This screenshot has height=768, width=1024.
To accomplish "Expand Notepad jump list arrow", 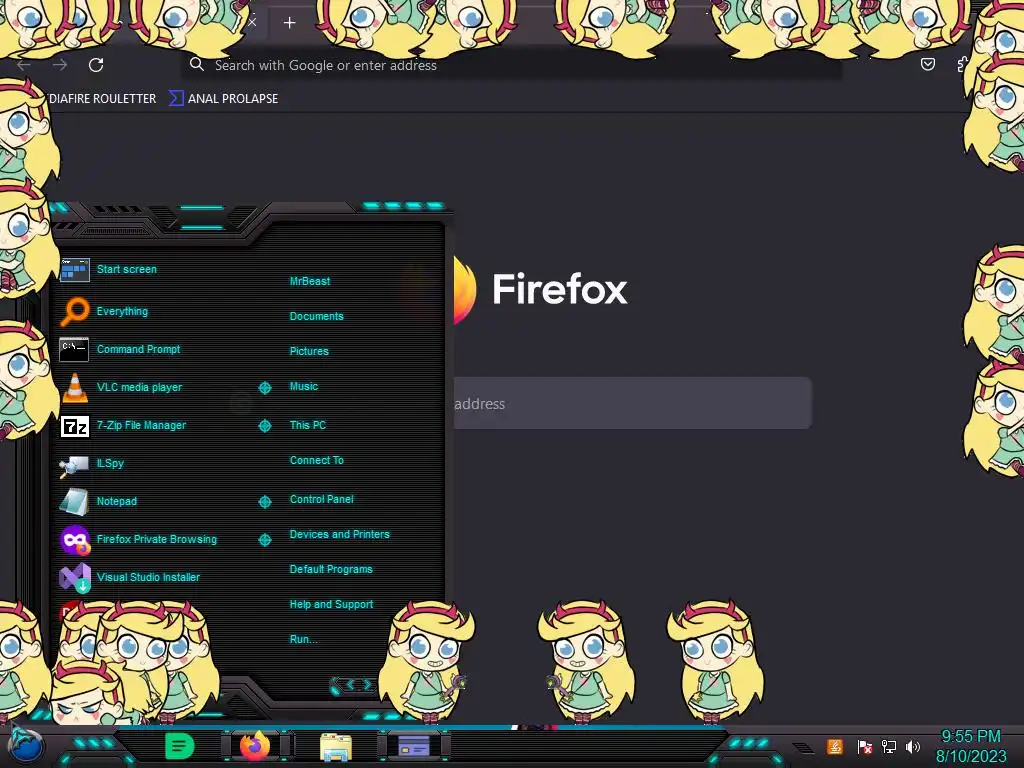I will click(x=265, y=502).
